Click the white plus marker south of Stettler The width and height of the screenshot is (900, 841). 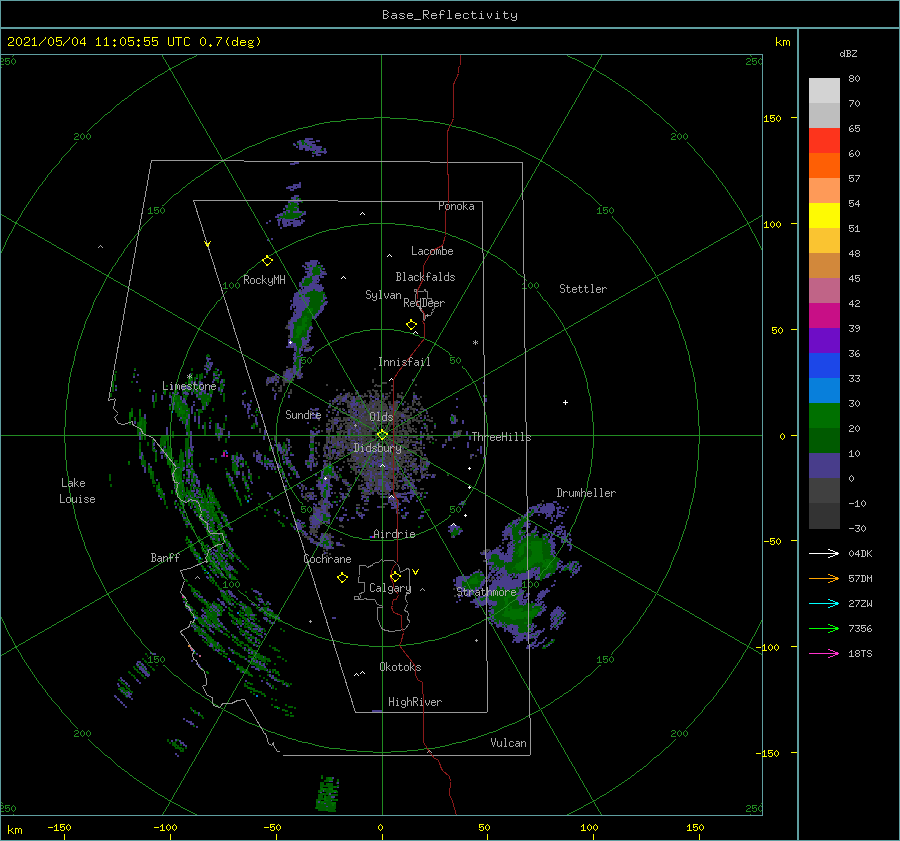tap(565, 402)
